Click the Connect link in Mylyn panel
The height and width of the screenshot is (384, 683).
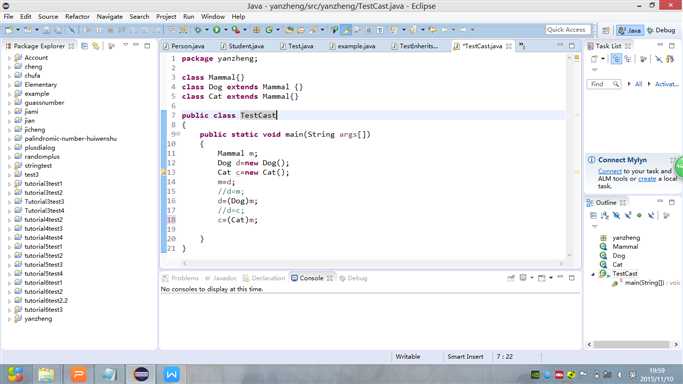pyautogui.click(x=610, y=171)
